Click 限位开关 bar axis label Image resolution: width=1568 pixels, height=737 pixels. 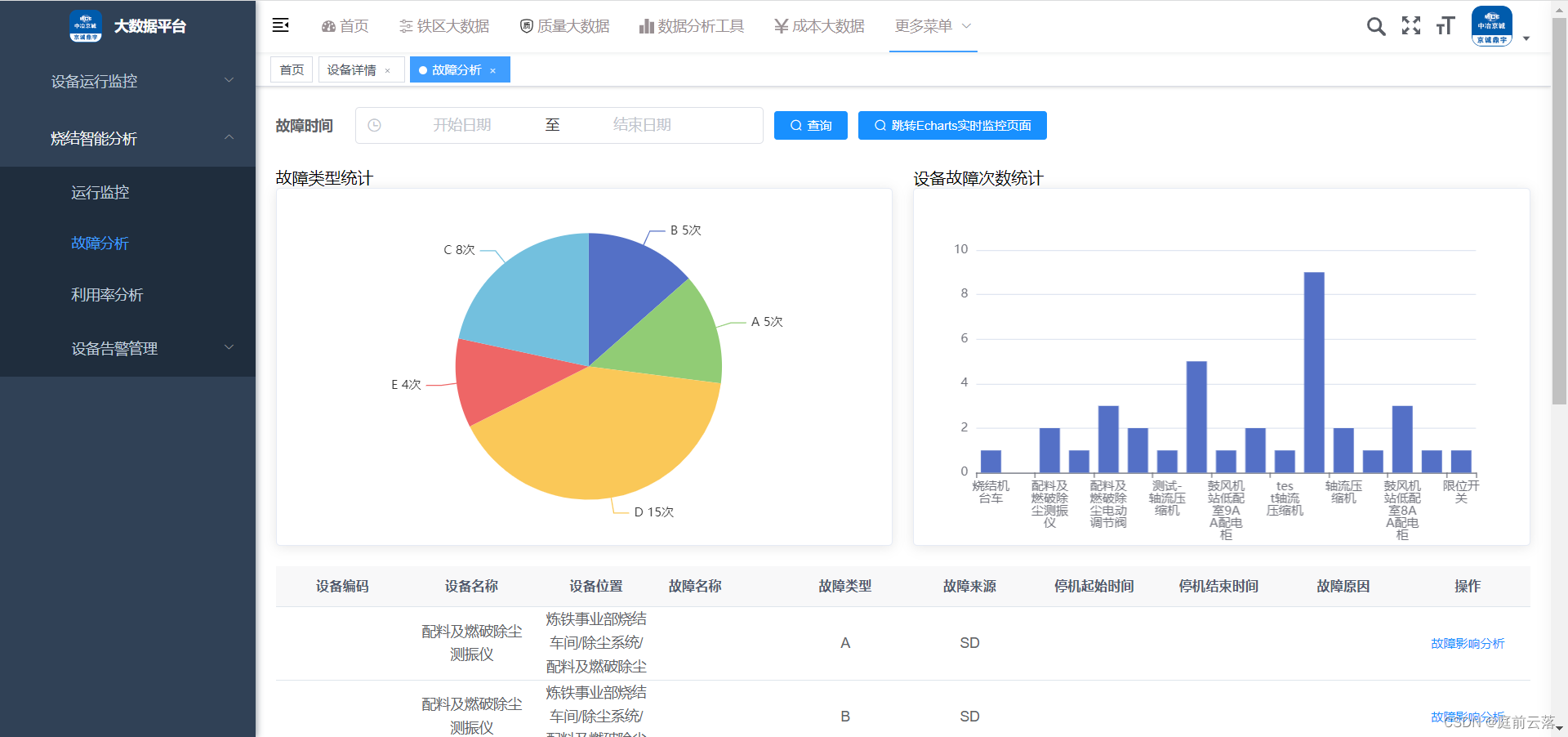(x=1461, y=492)
